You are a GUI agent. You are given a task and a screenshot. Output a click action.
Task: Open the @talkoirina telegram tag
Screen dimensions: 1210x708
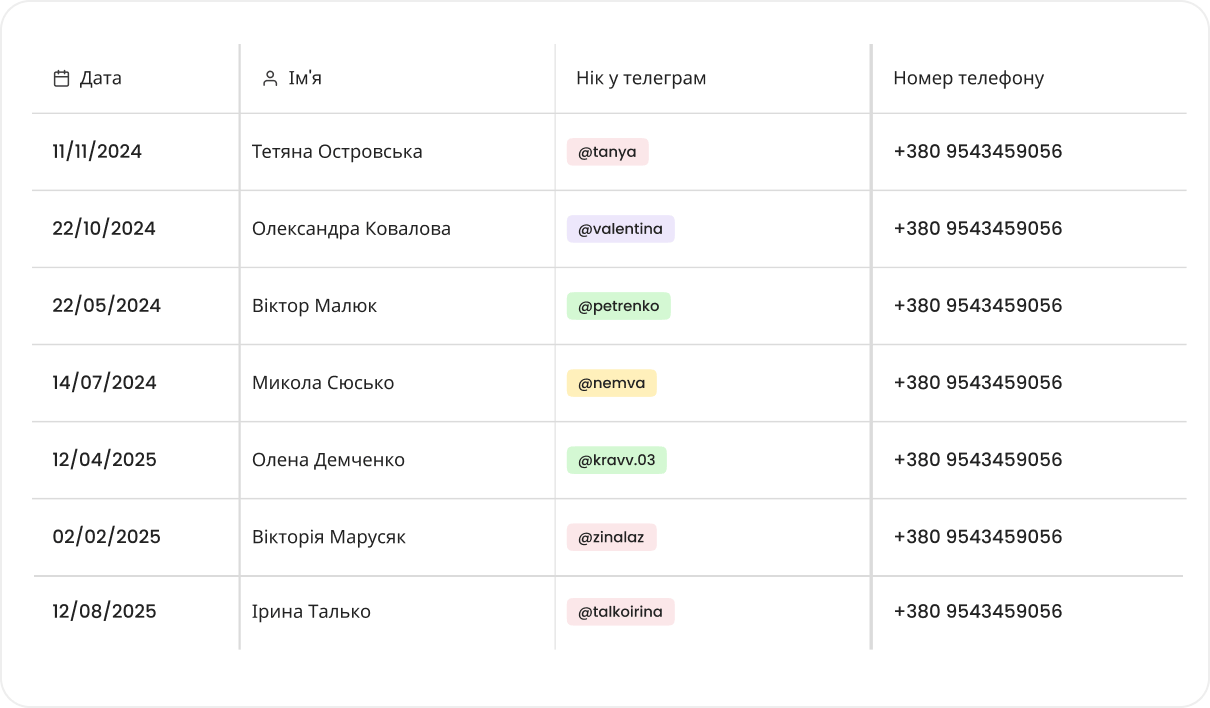click(x=620, y=612)
